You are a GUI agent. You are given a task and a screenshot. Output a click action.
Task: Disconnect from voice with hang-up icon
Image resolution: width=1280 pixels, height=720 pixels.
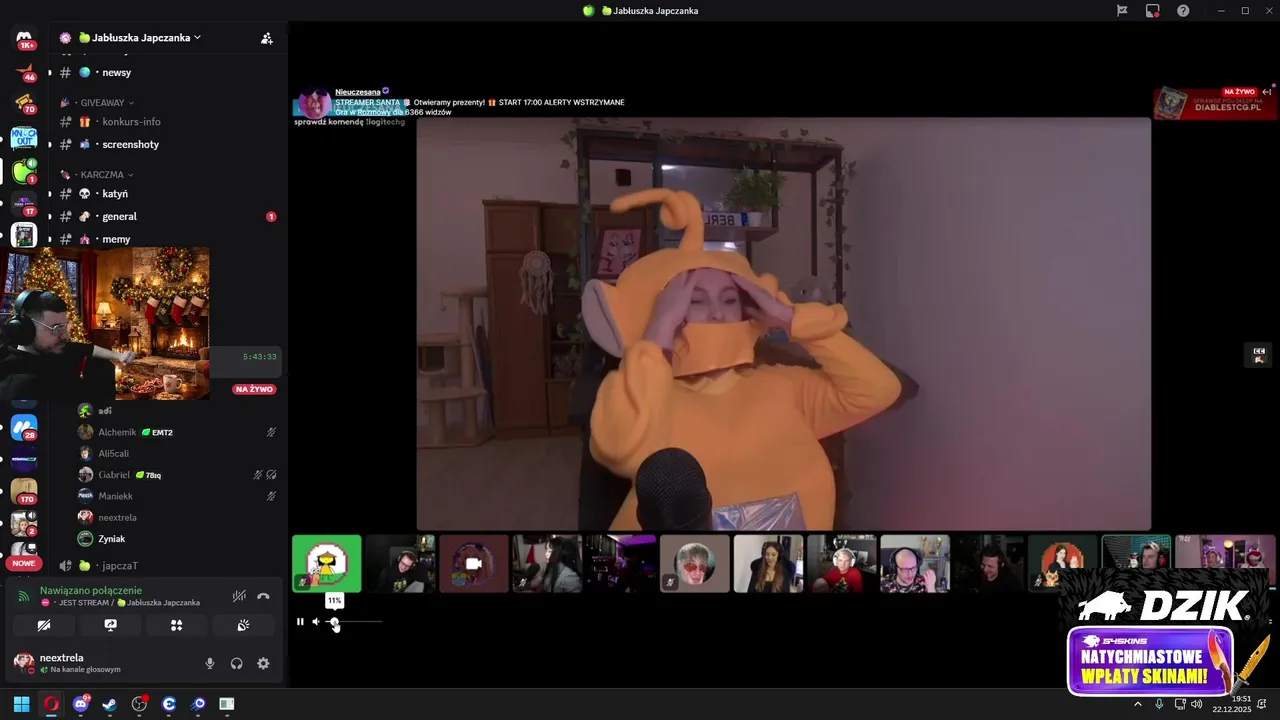point(263,596)
